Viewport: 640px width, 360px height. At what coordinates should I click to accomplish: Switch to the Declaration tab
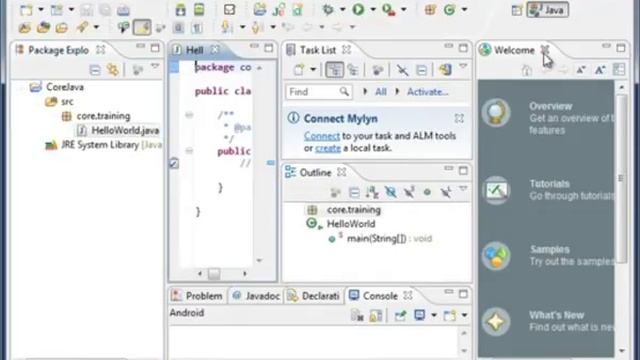(x=313, y=296)
